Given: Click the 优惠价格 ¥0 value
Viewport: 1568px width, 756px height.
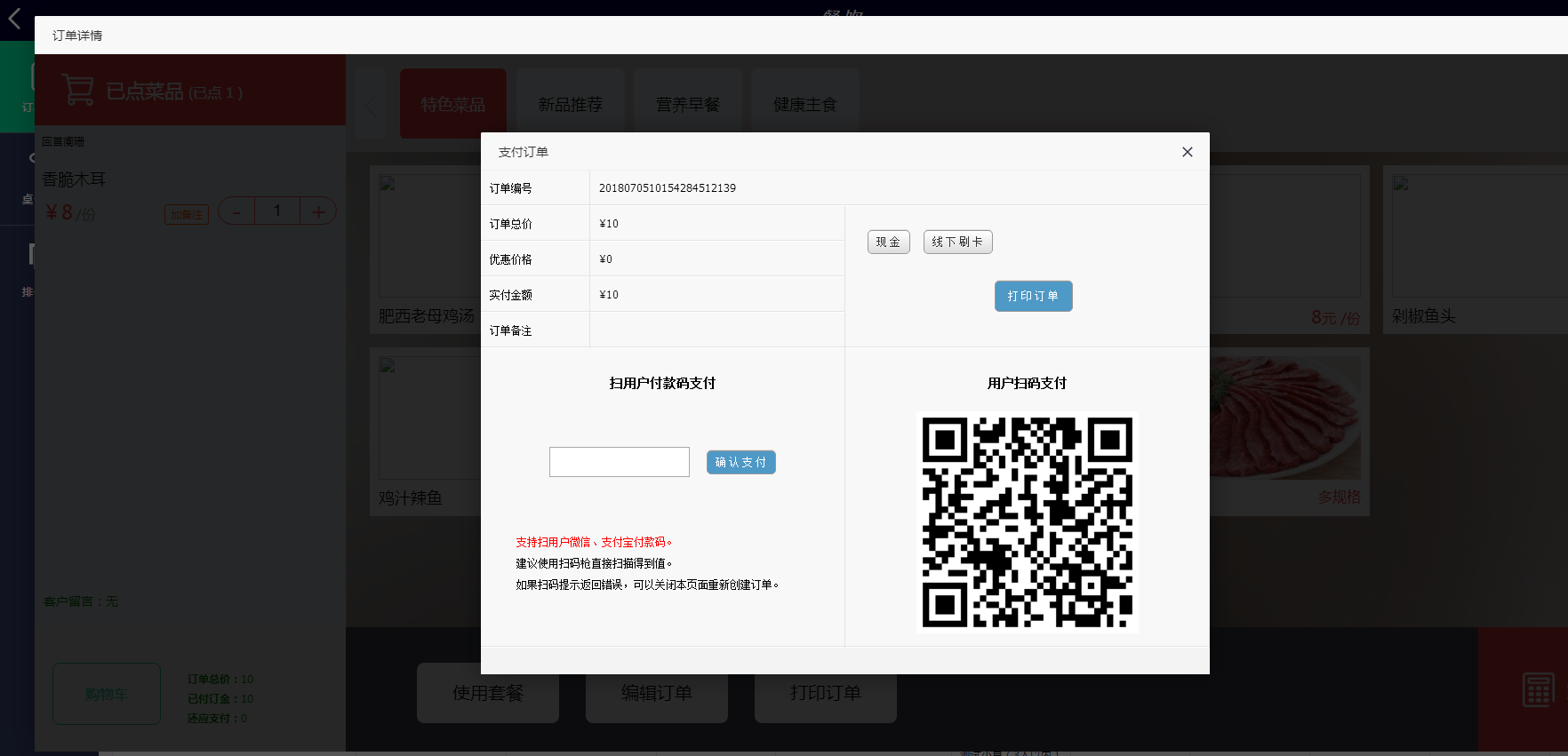Looking at the screenshot, I should (x=606, y=259).
